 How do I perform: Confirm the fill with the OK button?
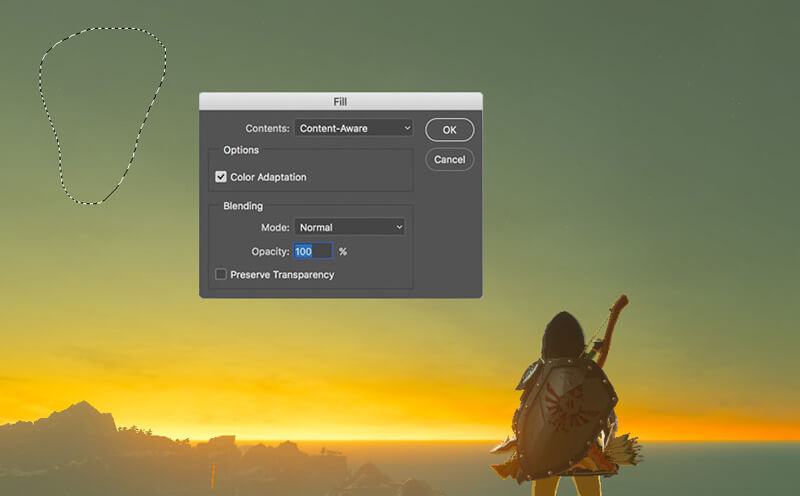tap(449, 130)
